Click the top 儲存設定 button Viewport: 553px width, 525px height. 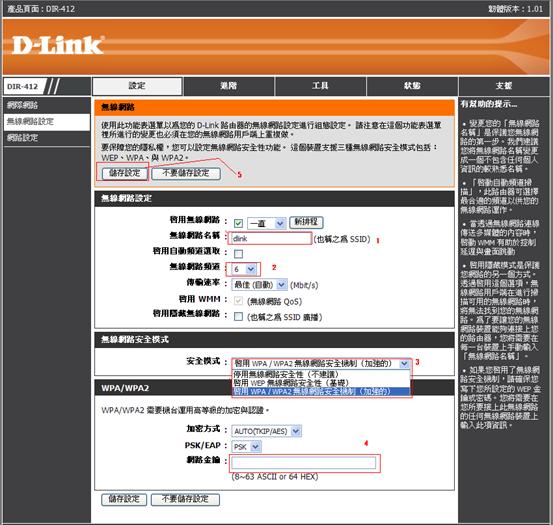(124, 173)
